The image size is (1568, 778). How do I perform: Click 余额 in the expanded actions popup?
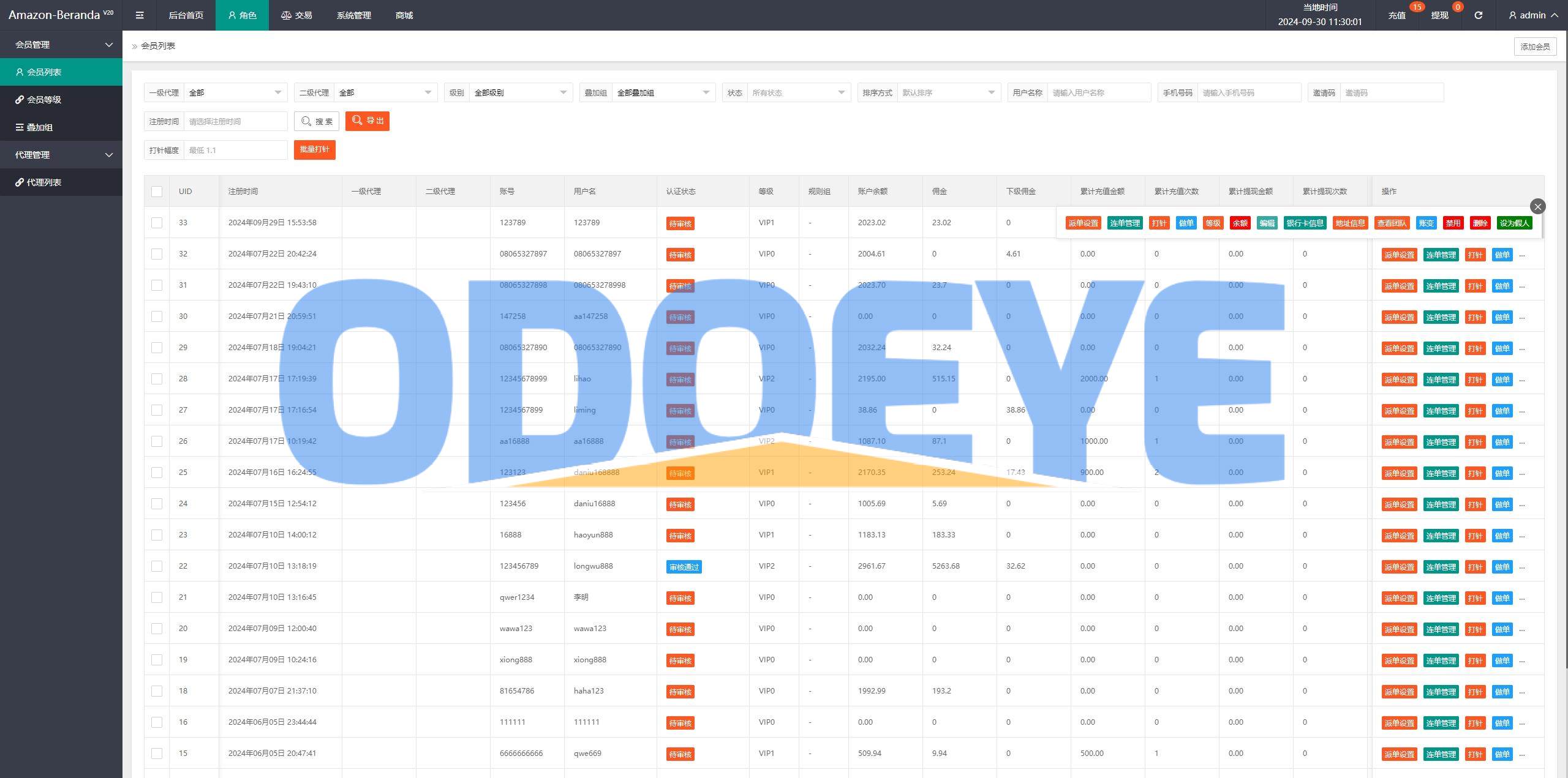(x=1240, y=223)
